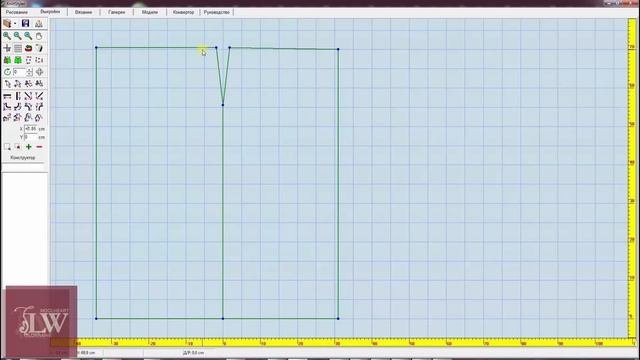Screen dimensions: 640x360
Task: Expand the dropdown arrow beside the box icon
Action: tap(15, 24)
